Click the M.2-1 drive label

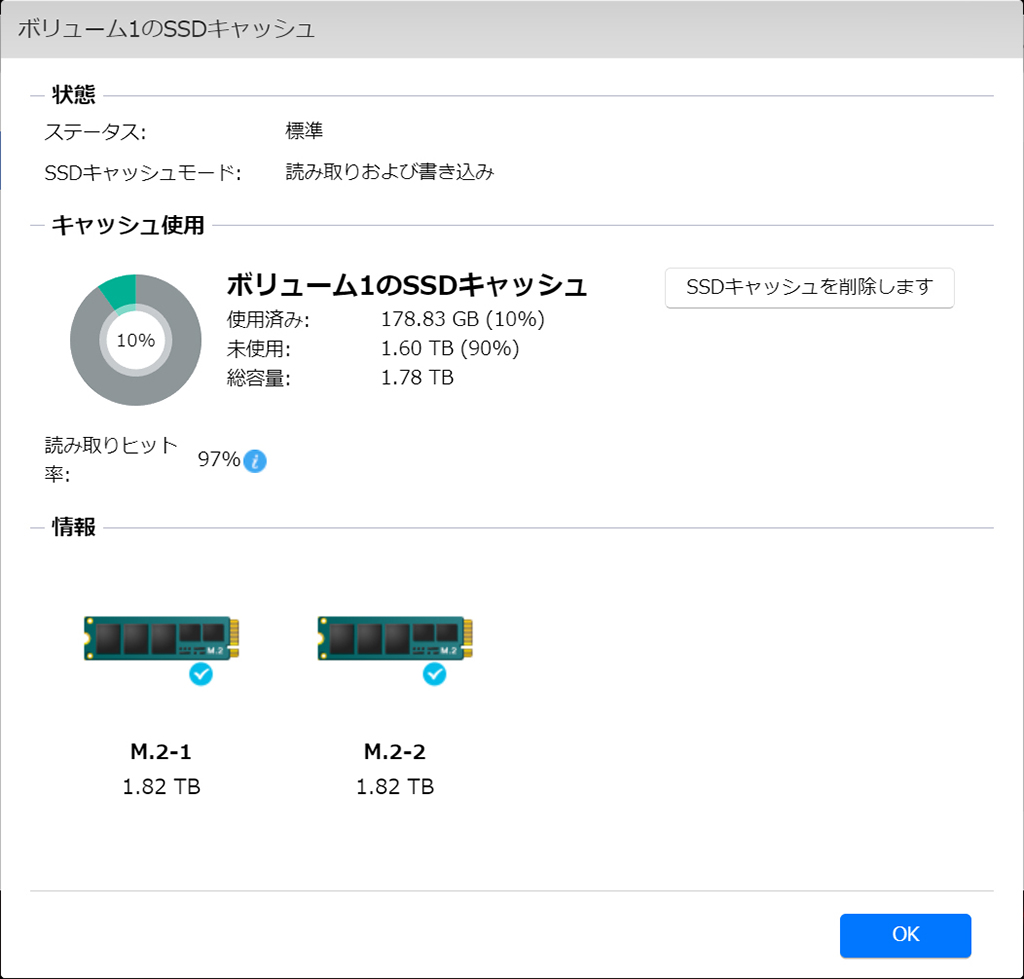[161, 752]
